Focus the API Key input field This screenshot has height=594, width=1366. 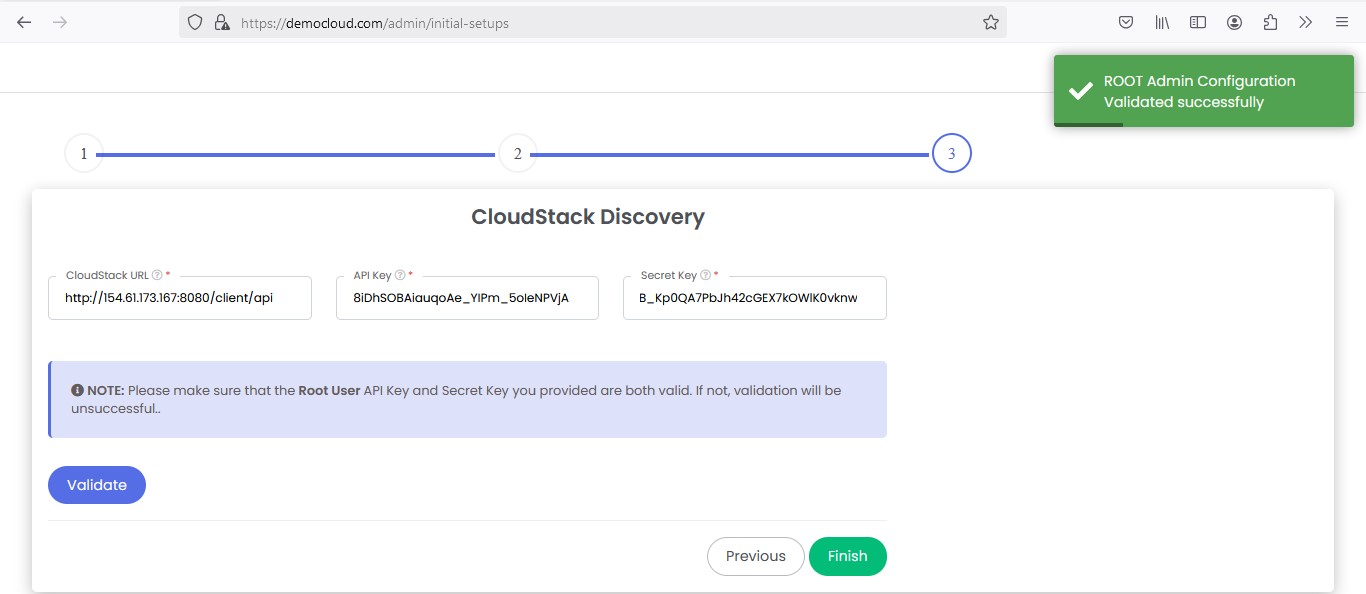click(x=467, y=298)
